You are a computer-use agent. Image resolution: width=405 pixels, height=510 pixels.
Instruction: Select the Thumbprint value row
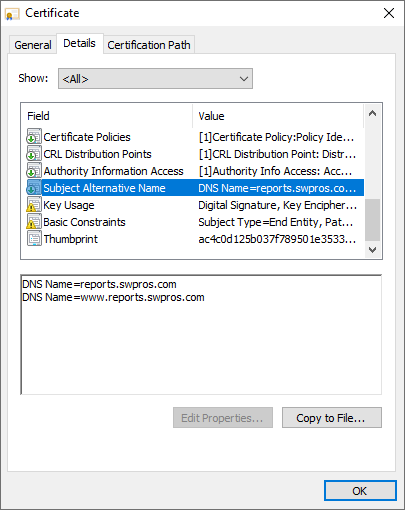(195, 239)
